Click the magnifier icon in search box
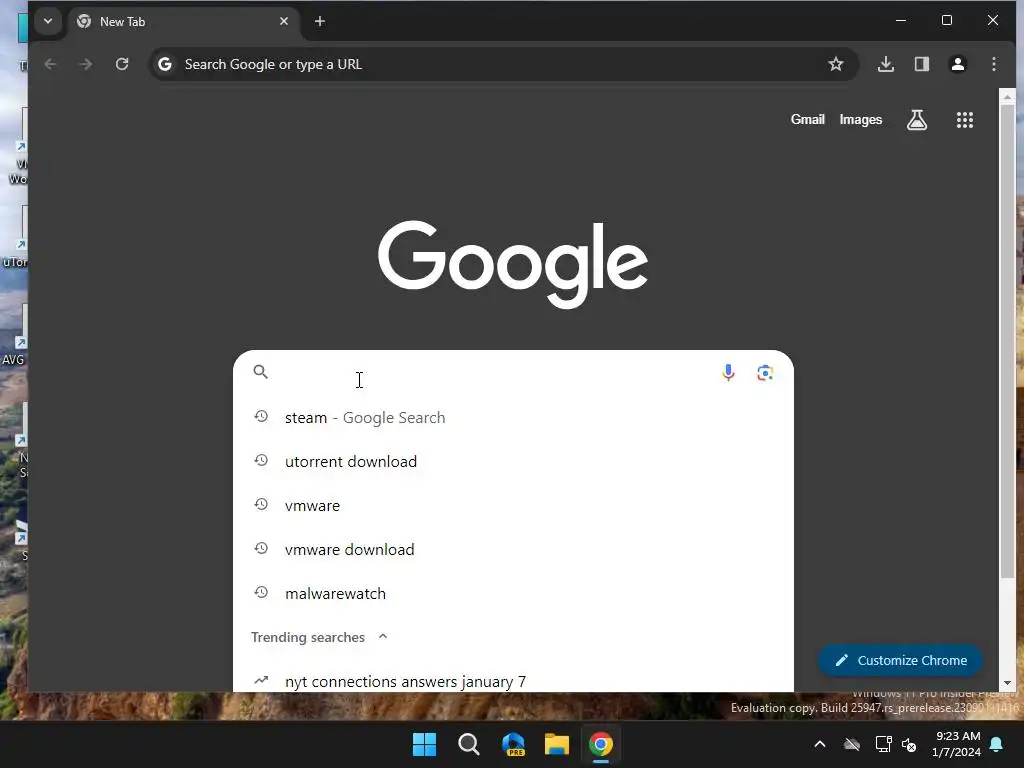Viewport: 1024px width, 768px height. [x=261, y=372]
